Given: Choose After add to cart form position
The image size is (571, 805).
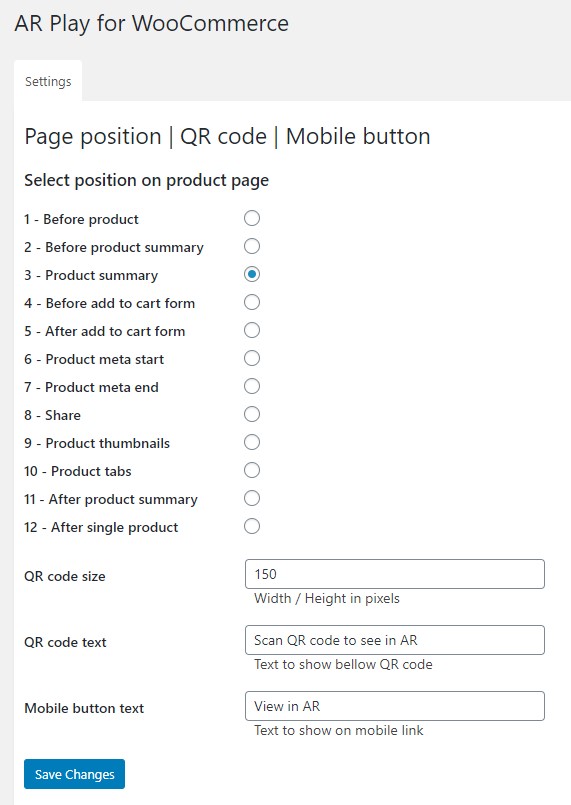Looking at the screenshot, I should 252,330.
